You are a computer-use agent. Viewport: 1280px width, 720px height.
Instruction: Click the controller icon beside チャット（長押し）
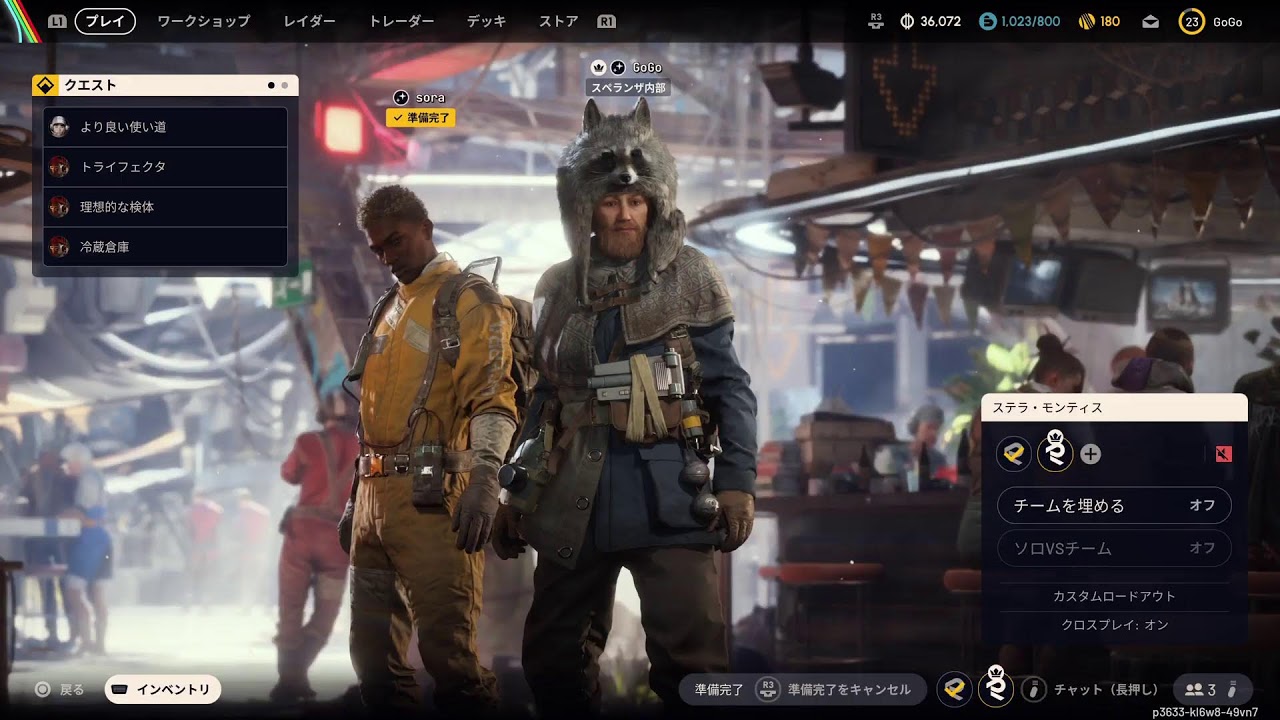pyautogui.click(x=1033, y=689)
